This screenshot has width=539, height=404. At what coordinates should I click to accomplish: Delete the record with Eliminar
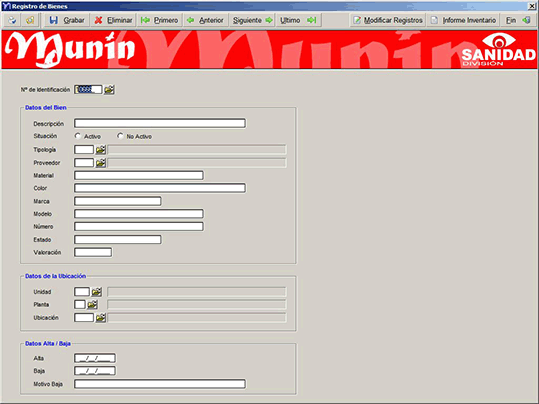pyautogui.click(x=113, y=20)
